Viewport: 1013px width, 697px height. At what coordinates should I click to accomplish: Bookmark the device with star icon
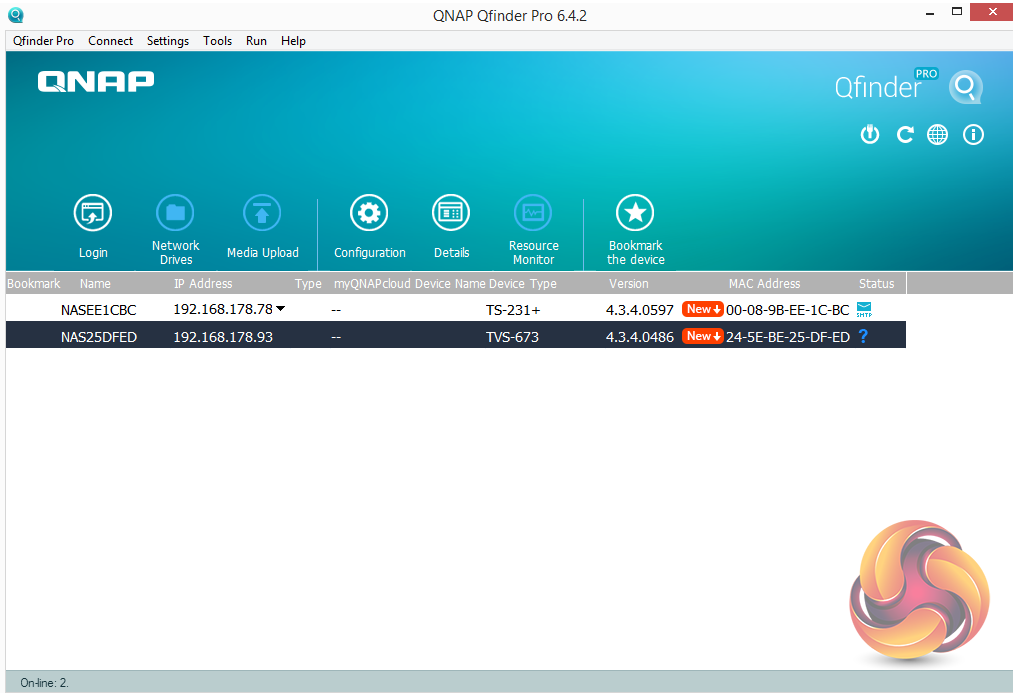(635, 213)
